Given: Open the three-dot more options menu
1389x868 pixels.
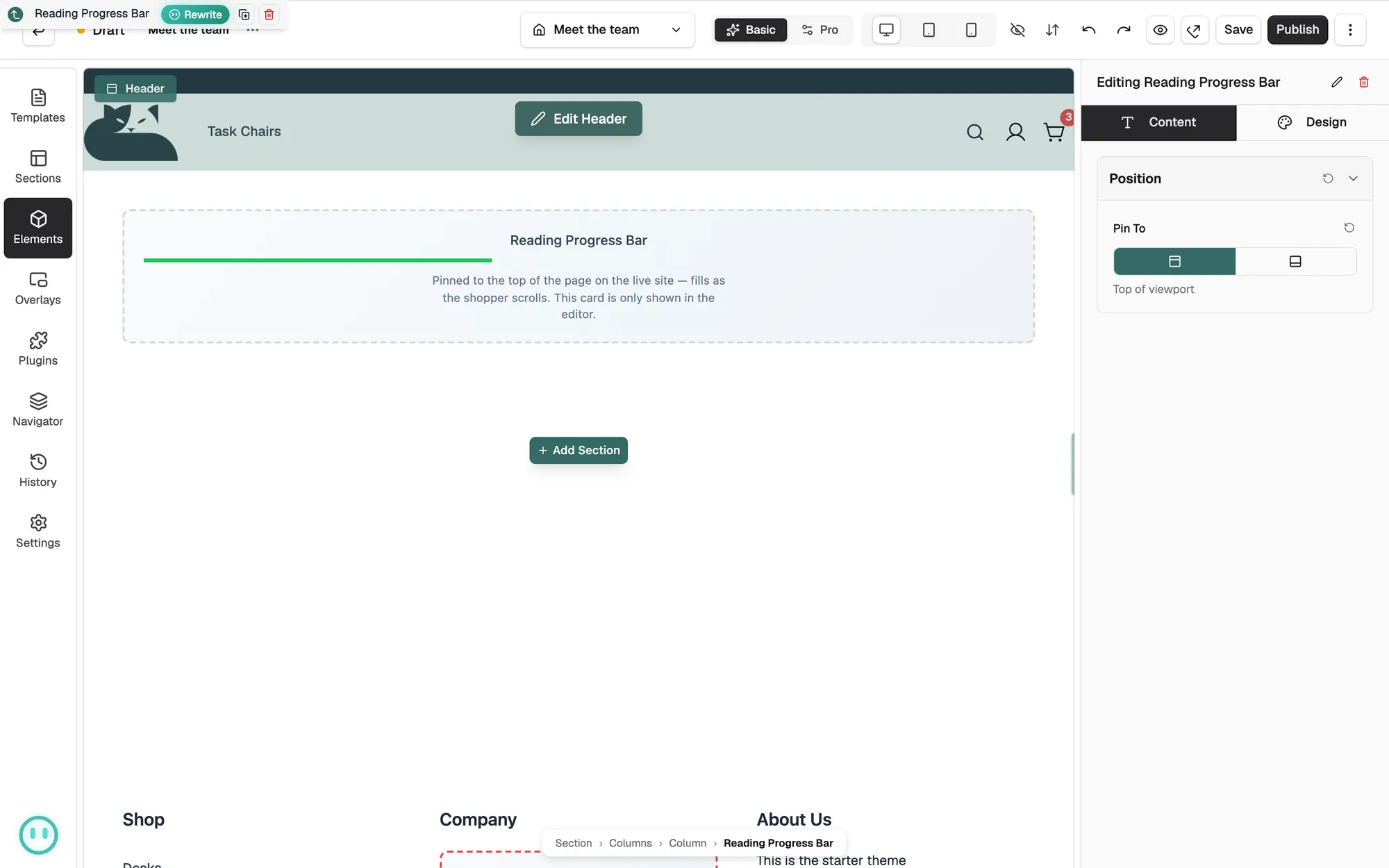Looking at the screenshot, I should coord(1350,30).
